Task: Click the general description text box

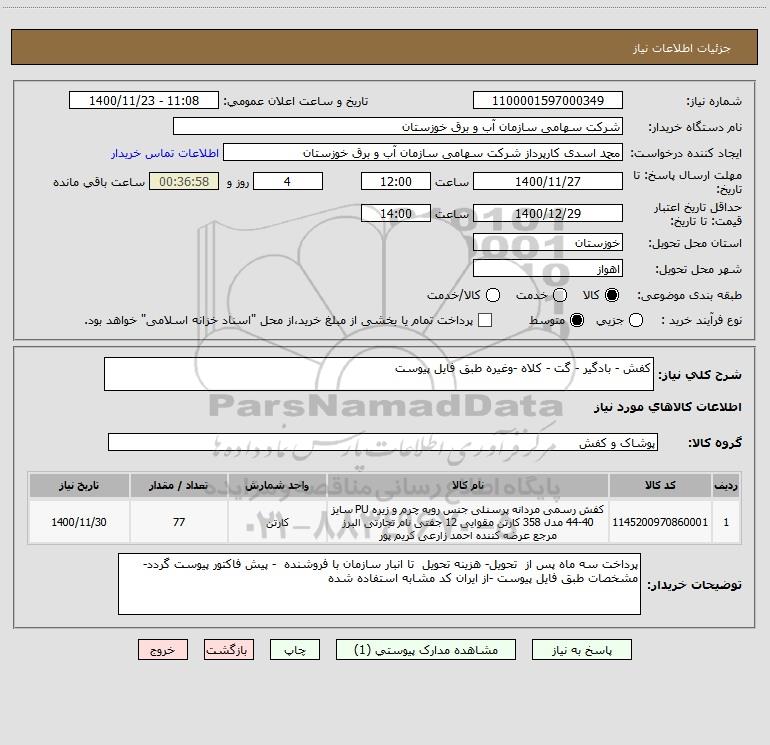Action: 379,374
